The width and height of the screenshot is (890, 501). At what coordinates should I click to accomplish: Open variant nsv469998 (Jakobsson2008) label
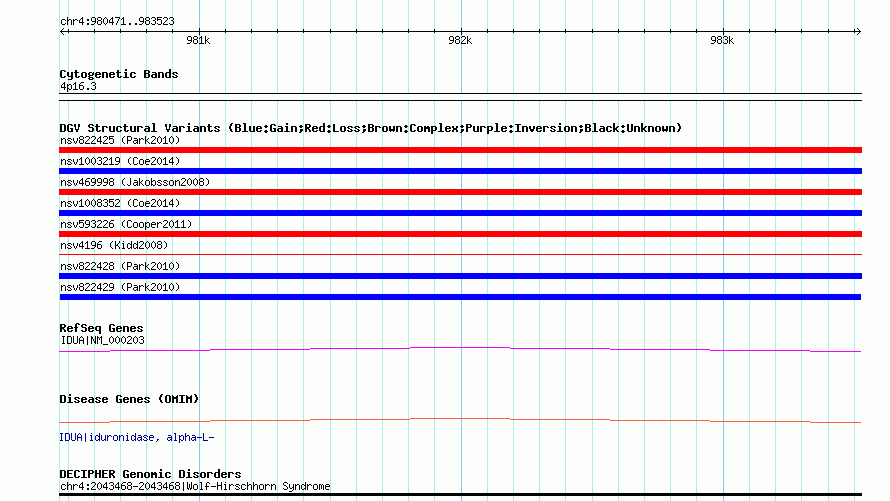(135, 182)
